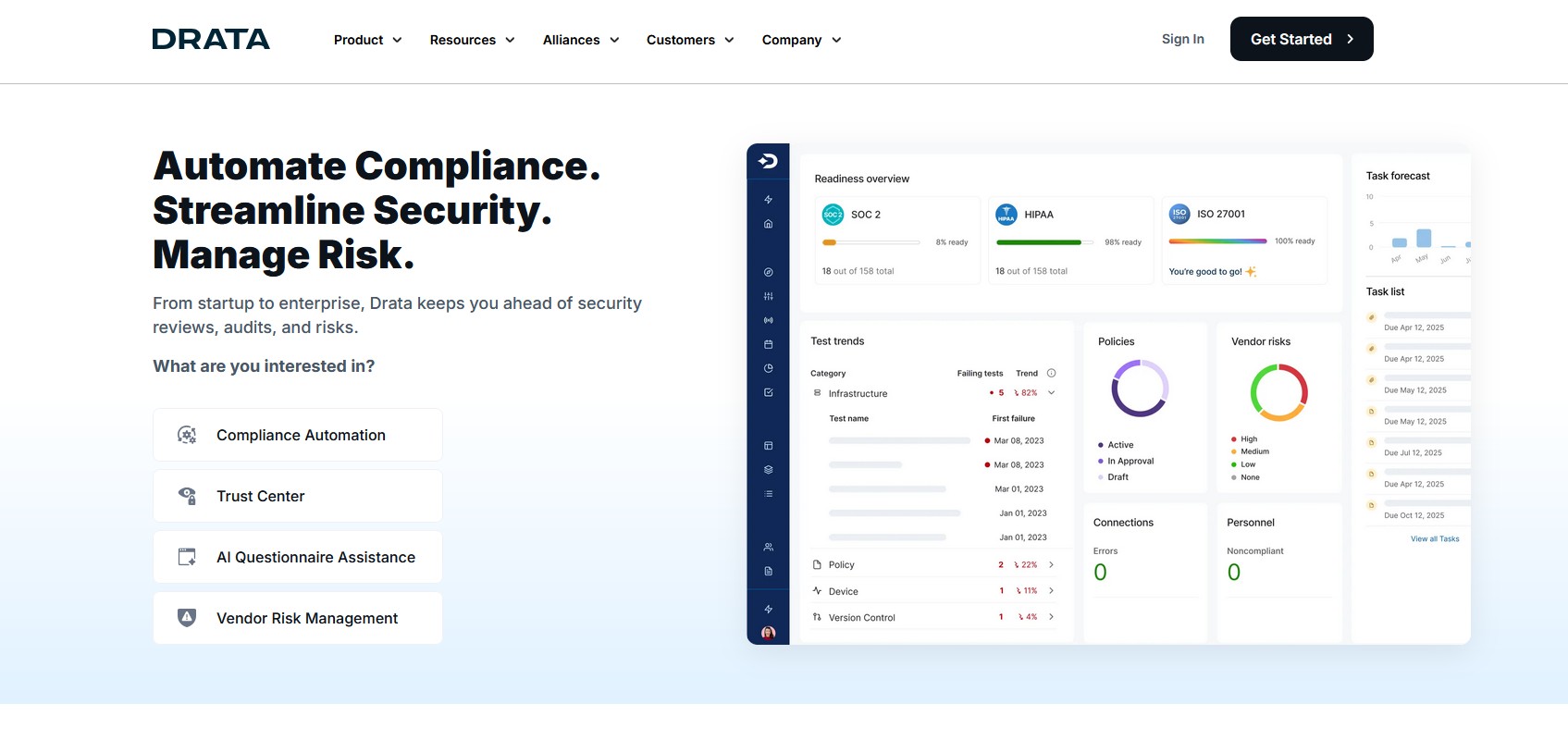Click the user avatar in dashboard sidebar

coord(768,633)
